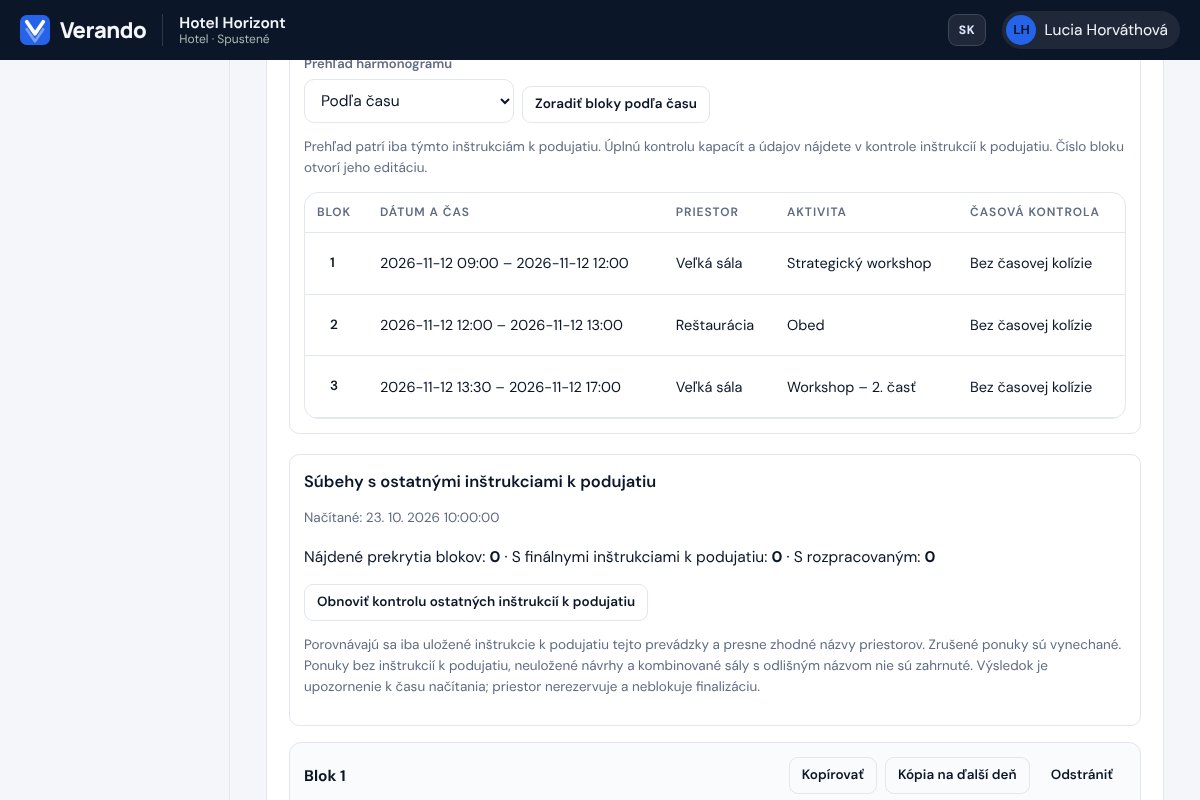
Task: Click the Dátum a čas column header
Action: point(425,212)
